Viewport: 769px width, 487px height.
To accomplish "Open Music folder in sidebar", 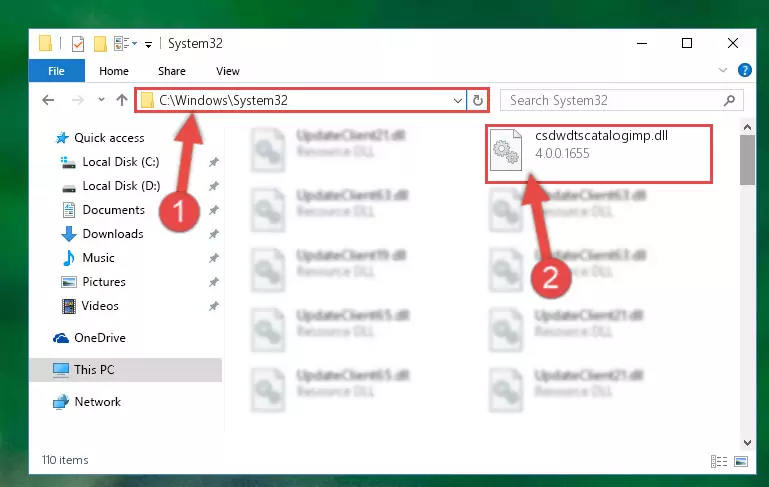I will (x=98, y=258).
